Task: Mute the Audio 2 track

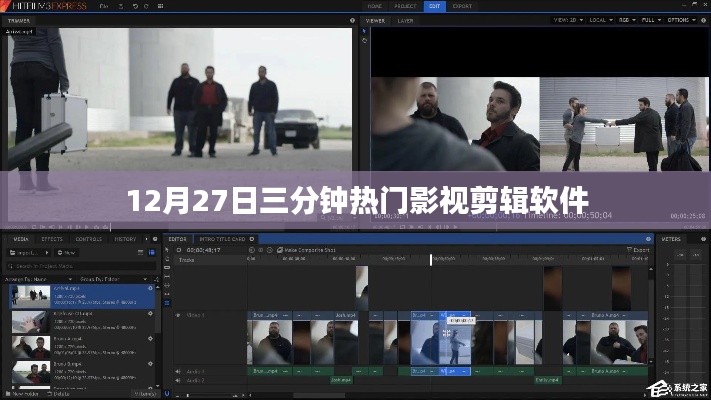Action: 179,381
